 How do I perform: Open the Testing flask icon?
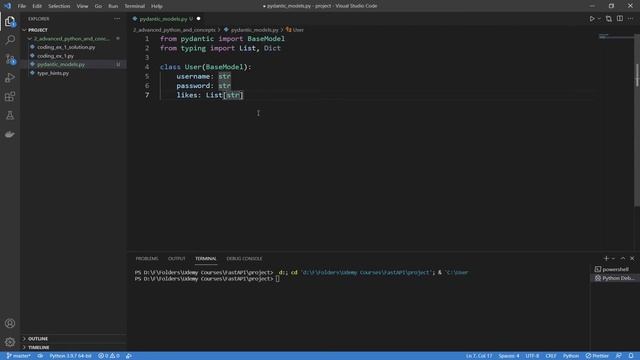pos(10,116)
